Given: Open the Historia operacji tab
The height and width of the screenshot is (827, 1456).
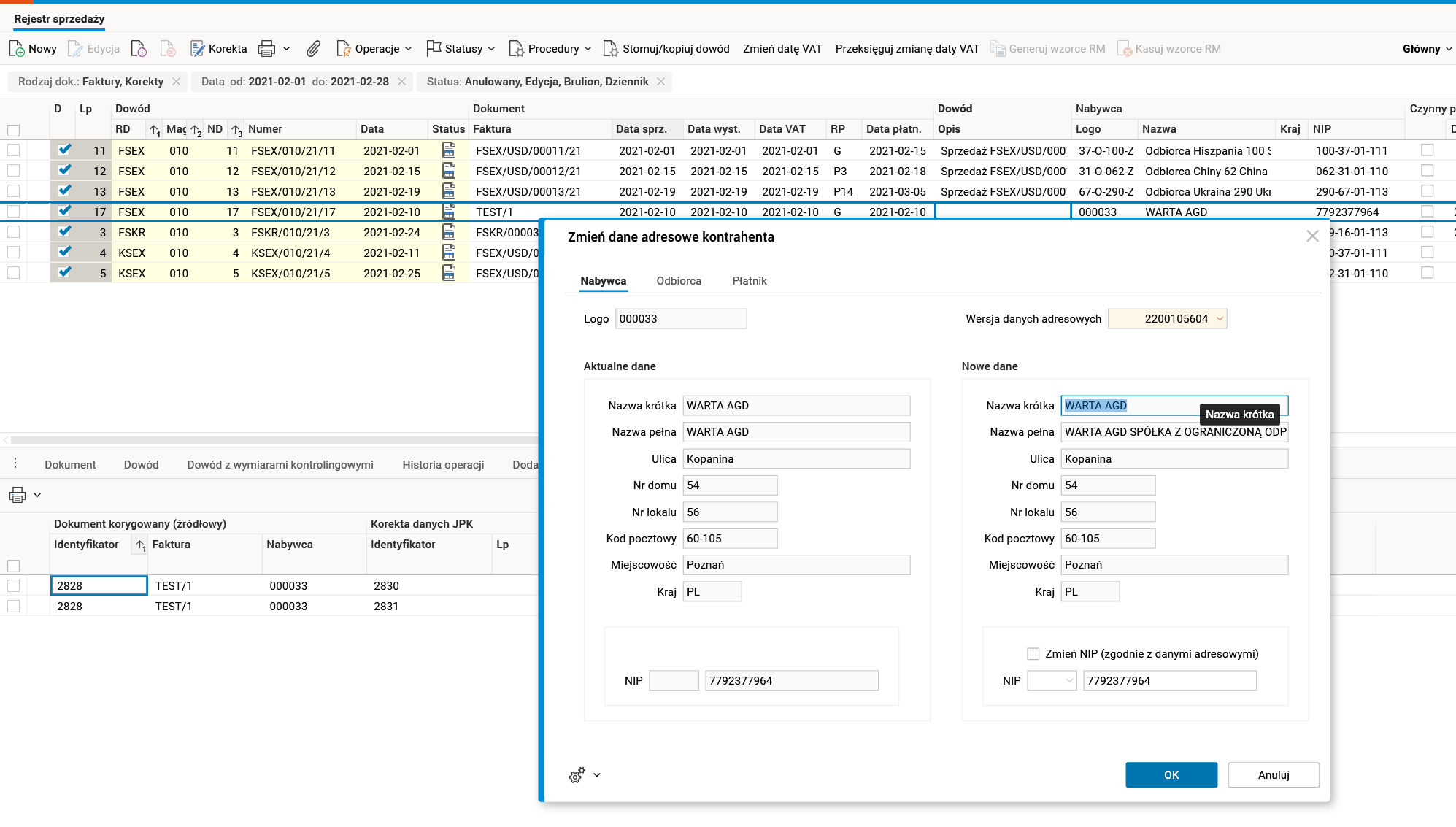Looking at the screenshot, I should click(x=443, y=465).
